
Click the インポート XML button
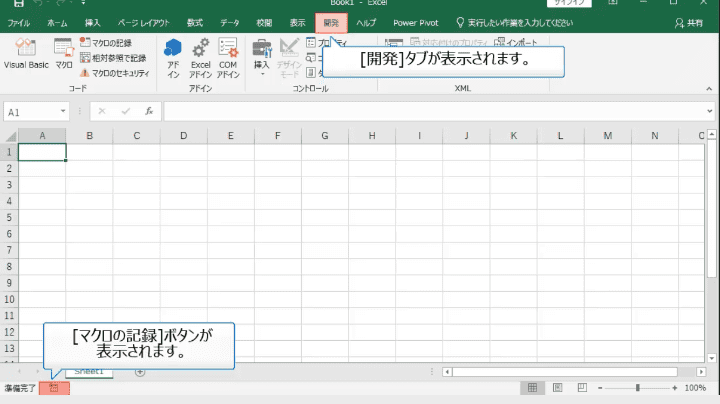pyautogui.click(x=516, y=43)
